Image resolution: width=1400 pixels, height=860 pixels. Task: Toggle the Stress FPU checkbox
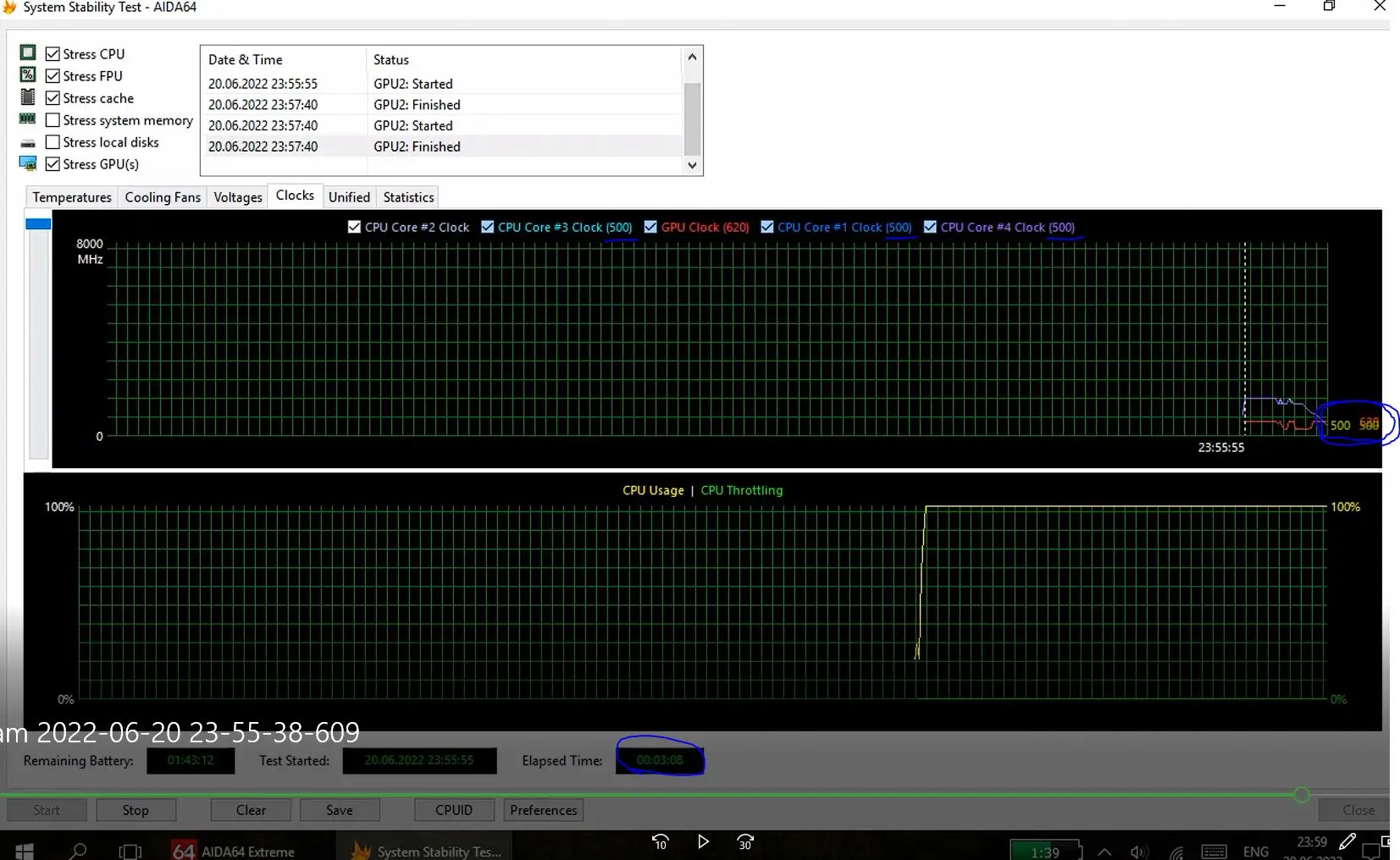click(53, 75)
